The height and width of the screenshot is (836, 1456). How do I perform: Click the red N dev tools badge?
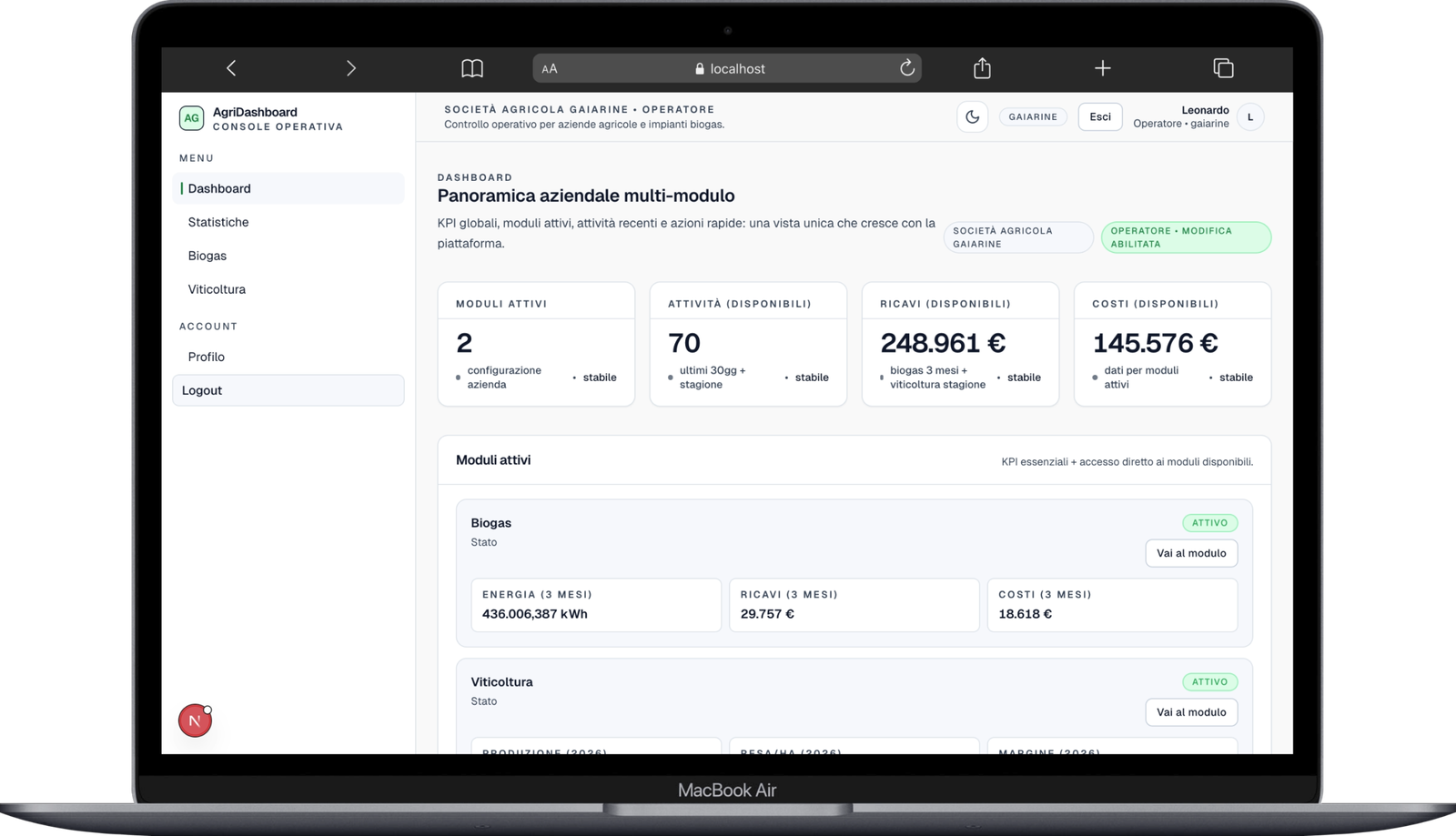pyautogui.click(x=195, y=720)
